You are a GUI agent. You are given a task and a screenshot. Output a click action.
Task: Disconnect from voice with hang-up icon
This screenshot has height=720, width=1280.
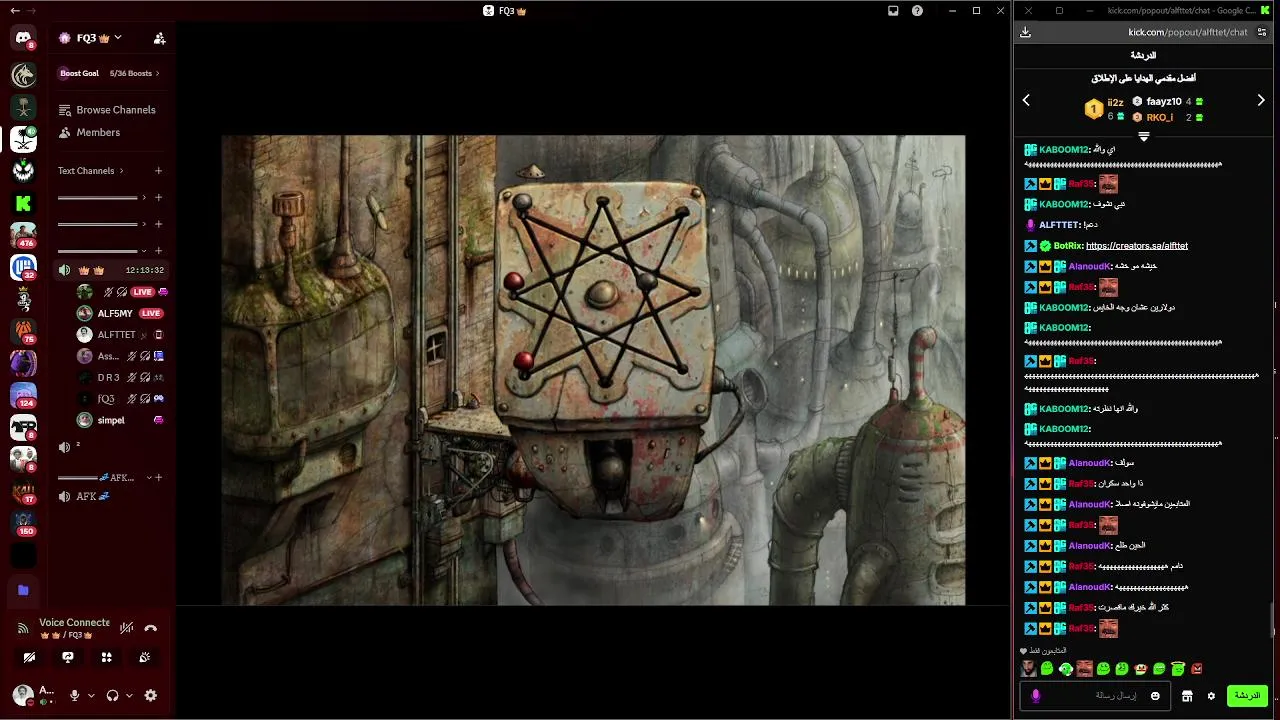pos(151,629)
